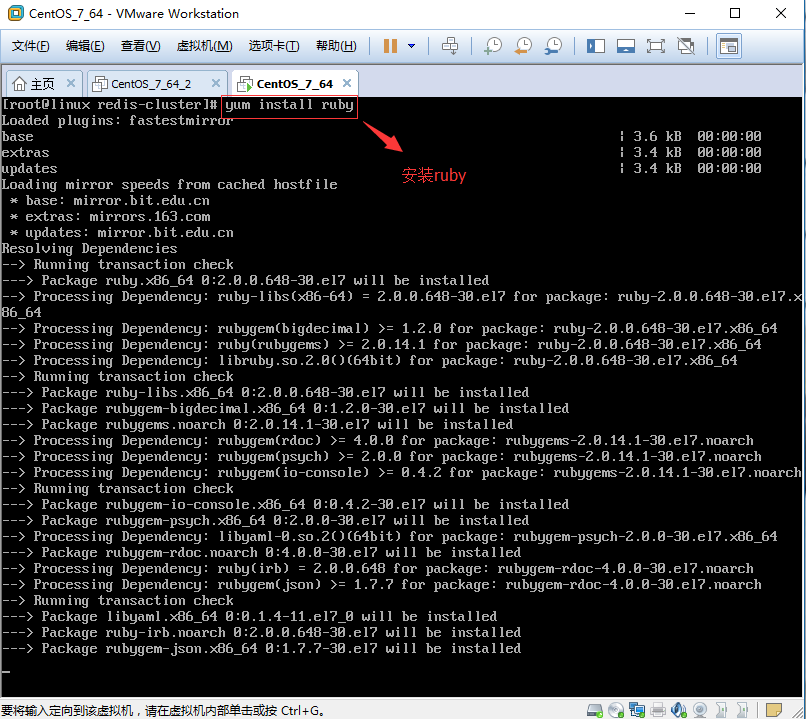Click the 'Package rubygem-json.x86_64' terminal line
The image size is (806, 719).
click(x=261, y=649)
